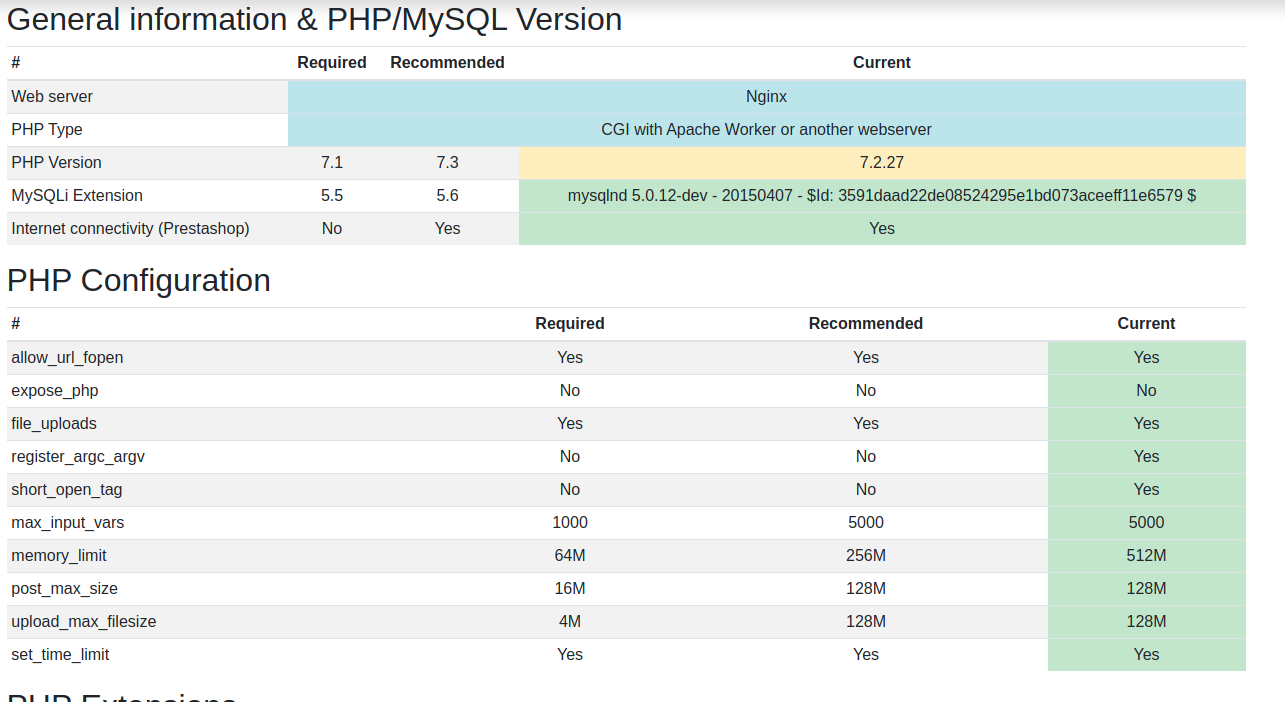Click the PHP Version required value '7.1'

pos(332,163)
